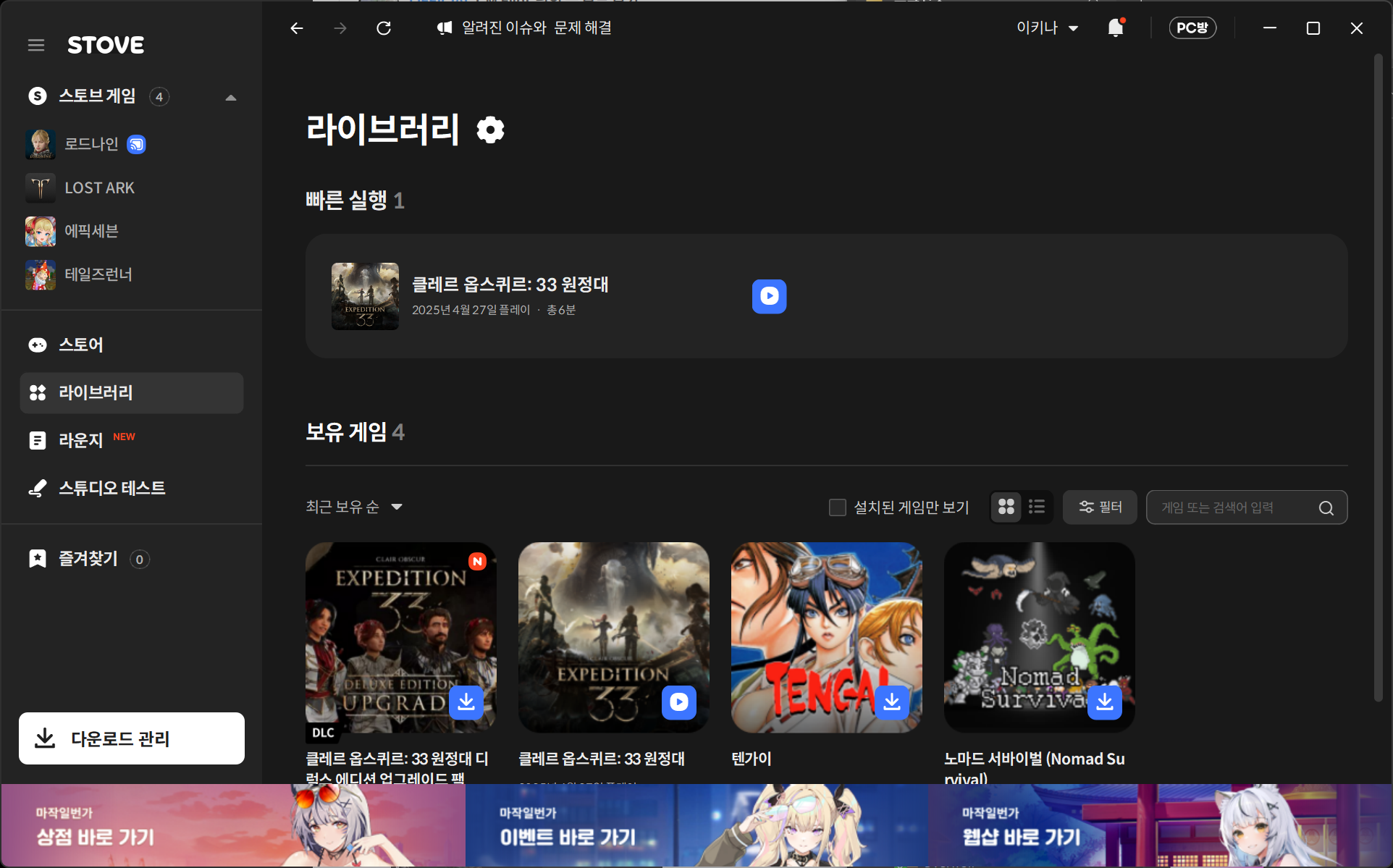Open the Deluxe Edition Upgrade game cover

pos(401,637)
